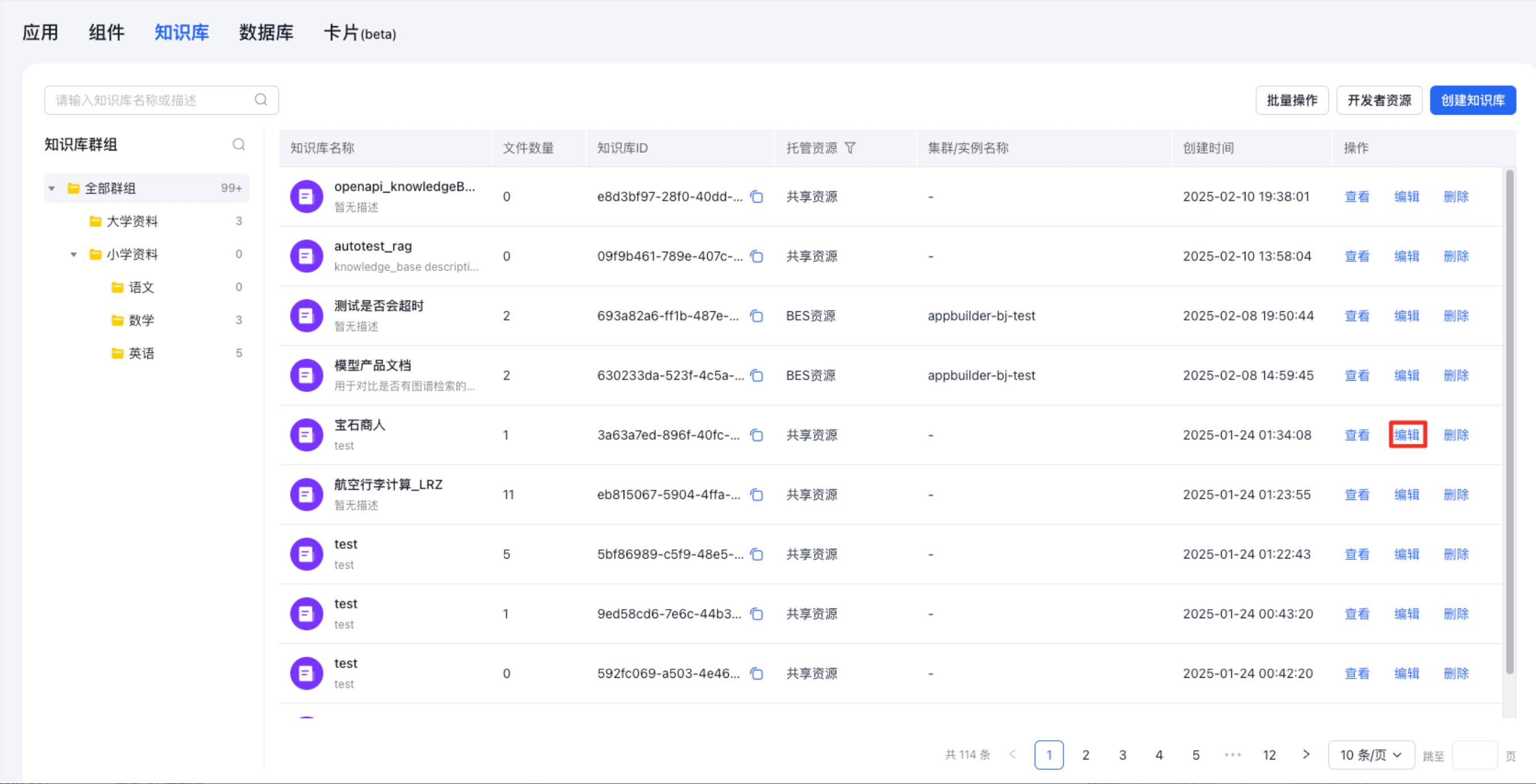Collapse the 全部群组 tree node

(x=52, y=188)
